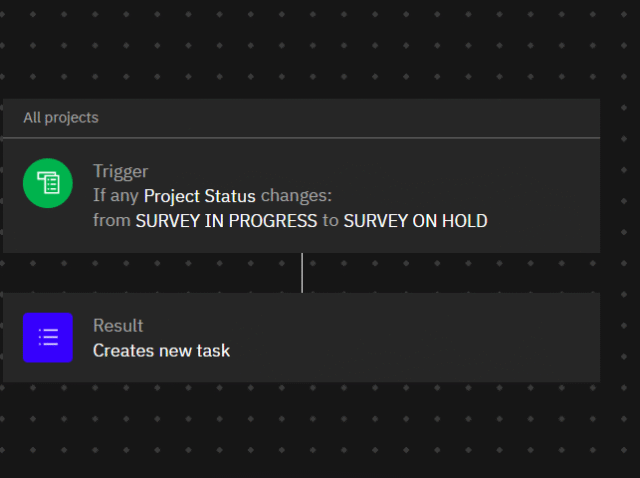The height and width of the screenshot is (478, 640).
Task: Select the All projects header
Action: pyautogui.click(x=61, y=118)
